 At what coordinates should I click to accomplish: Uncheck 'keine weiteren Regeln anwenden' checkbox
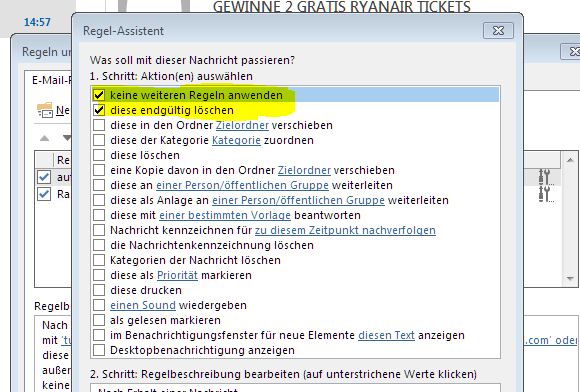click(99, 95)
